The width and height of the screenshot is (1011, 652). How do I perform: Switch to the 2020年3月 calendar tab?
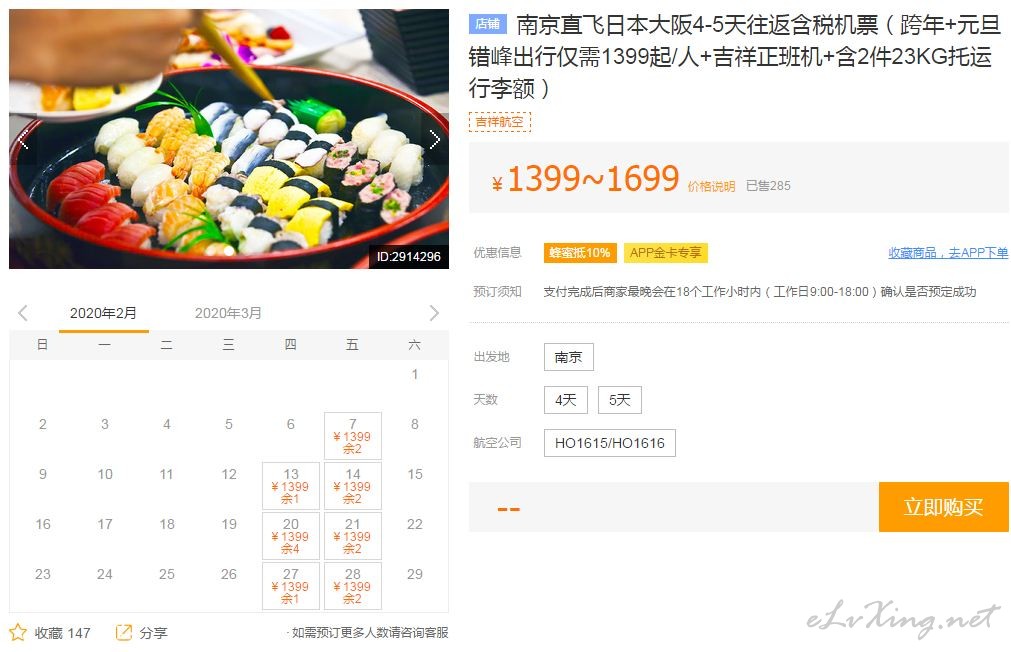228,313
